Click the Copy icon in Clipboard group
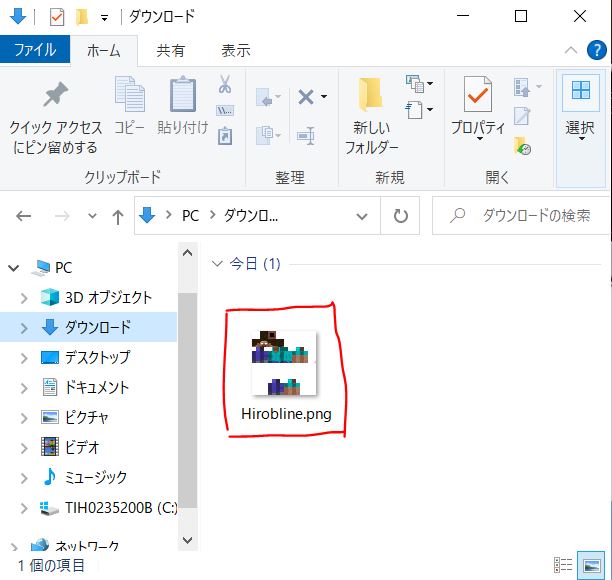Image resolution: width=612 pixels, height=580 pixels. tap(130, 94)
